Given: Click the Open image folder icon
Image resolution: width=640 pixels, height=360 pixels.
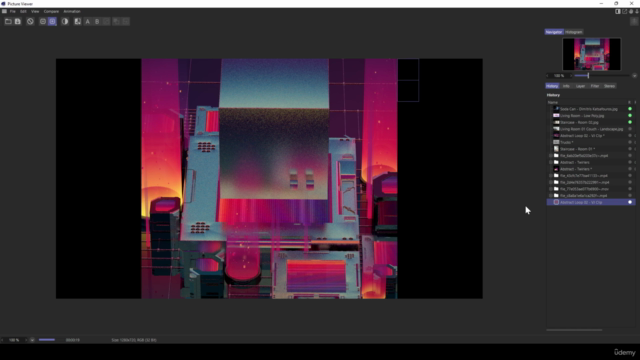Looking at the screenshot, I should [x=8, y=21].
